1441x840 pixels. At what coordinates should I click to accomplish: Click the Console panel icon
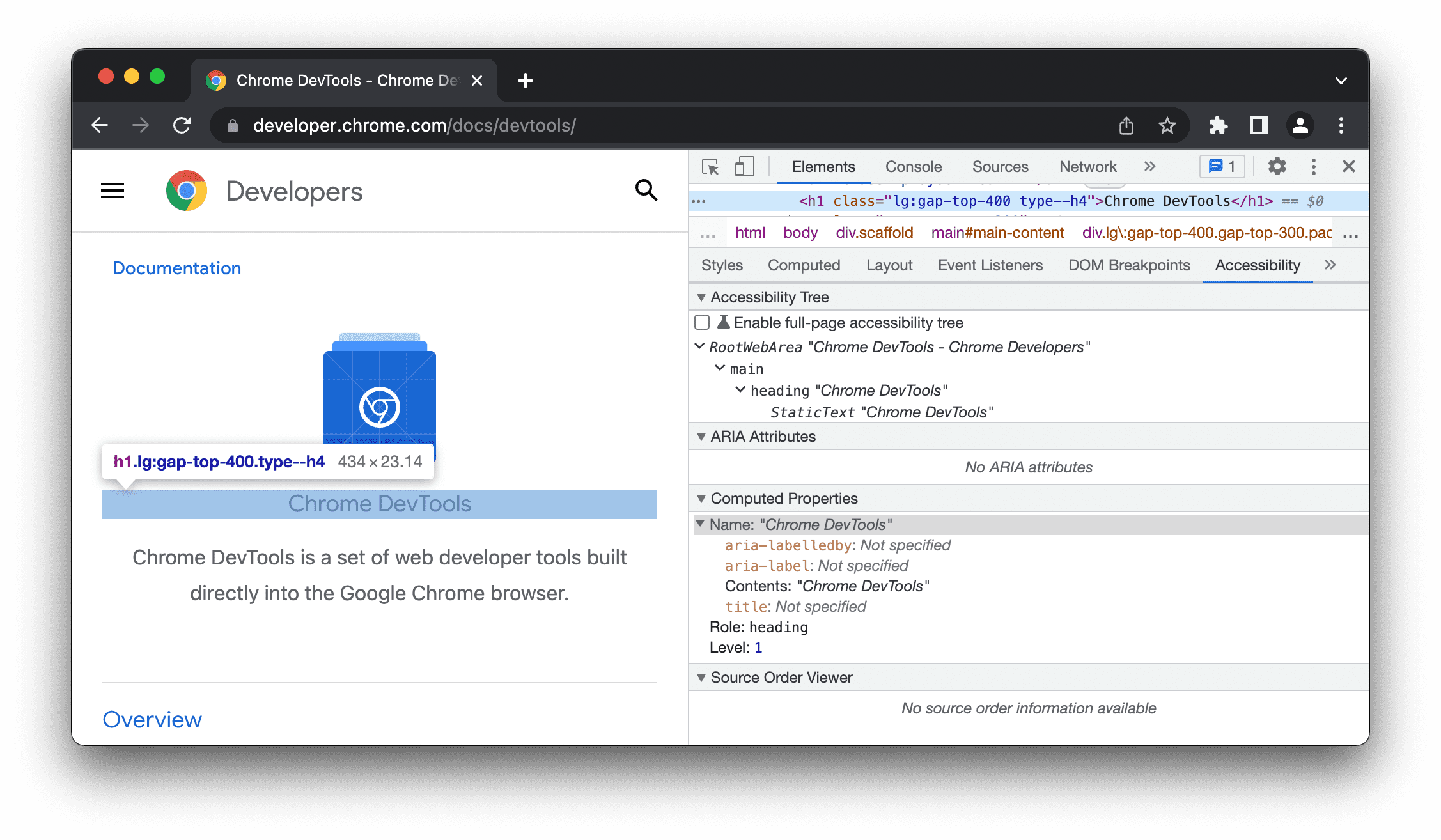pos(913,166)
